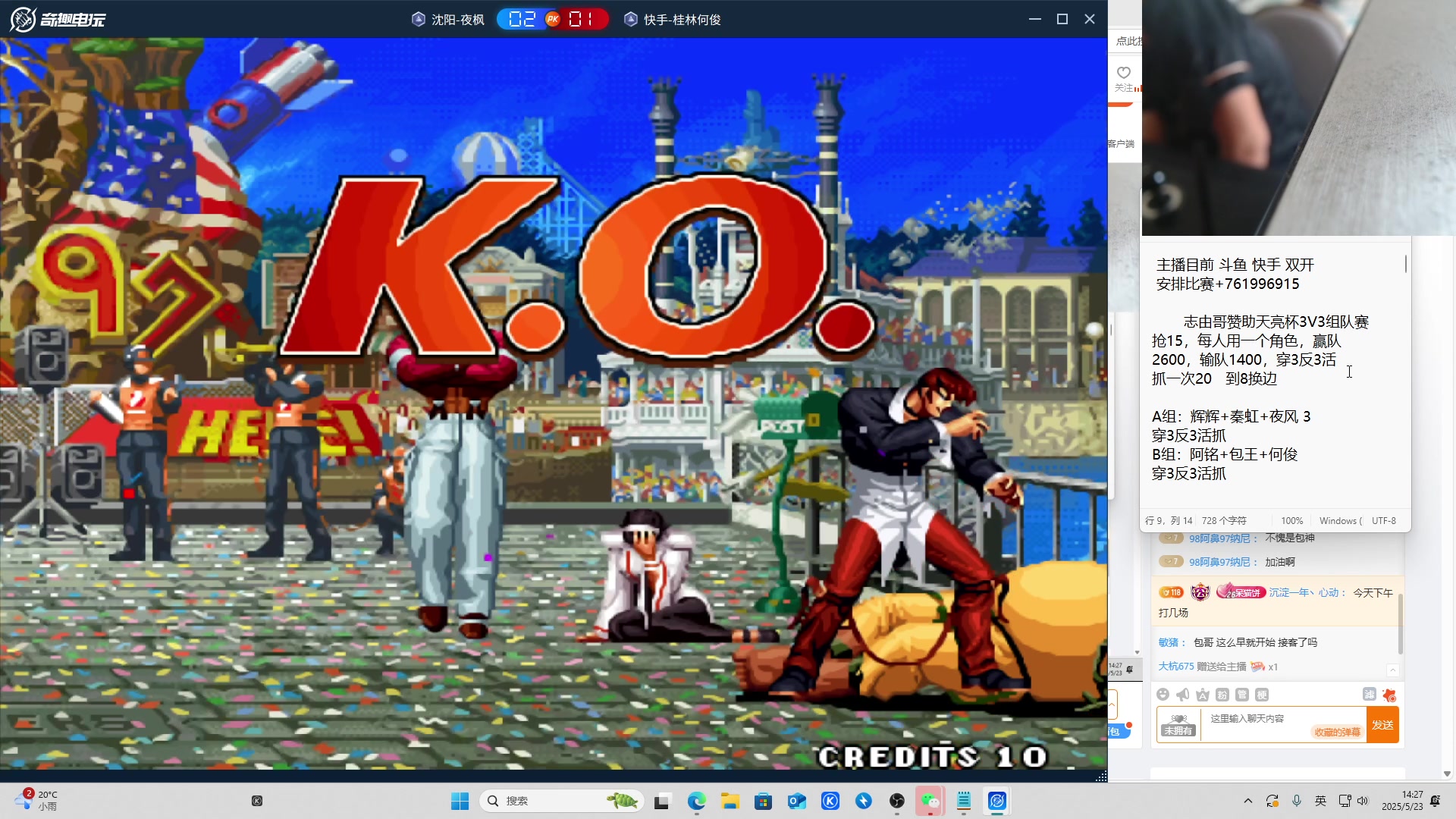
Task: Click the 管 manager icon in chat toolbar
Action: 1241,695
